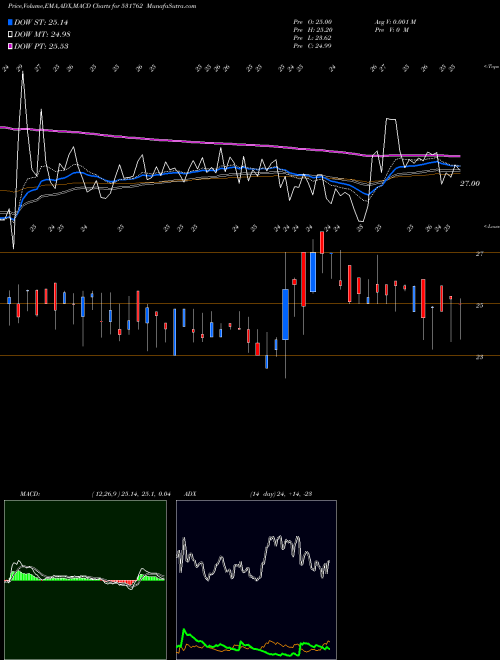
Task: Click the 'MACD:' indicator heading
Action: pos(30,494)
